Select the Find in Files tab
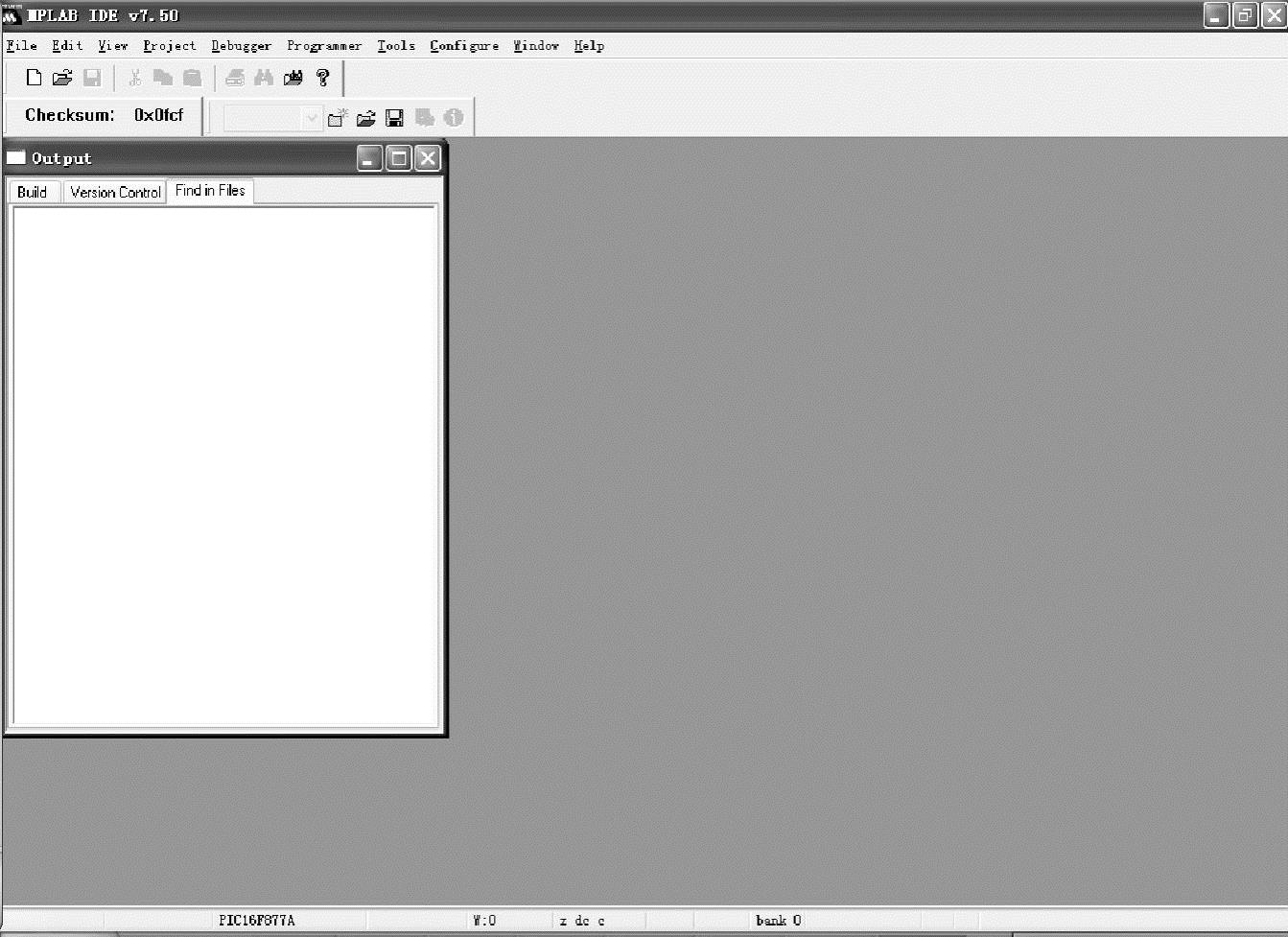Image resolution: width=1288 pixels, height=937 pixels. coord(210,190)
